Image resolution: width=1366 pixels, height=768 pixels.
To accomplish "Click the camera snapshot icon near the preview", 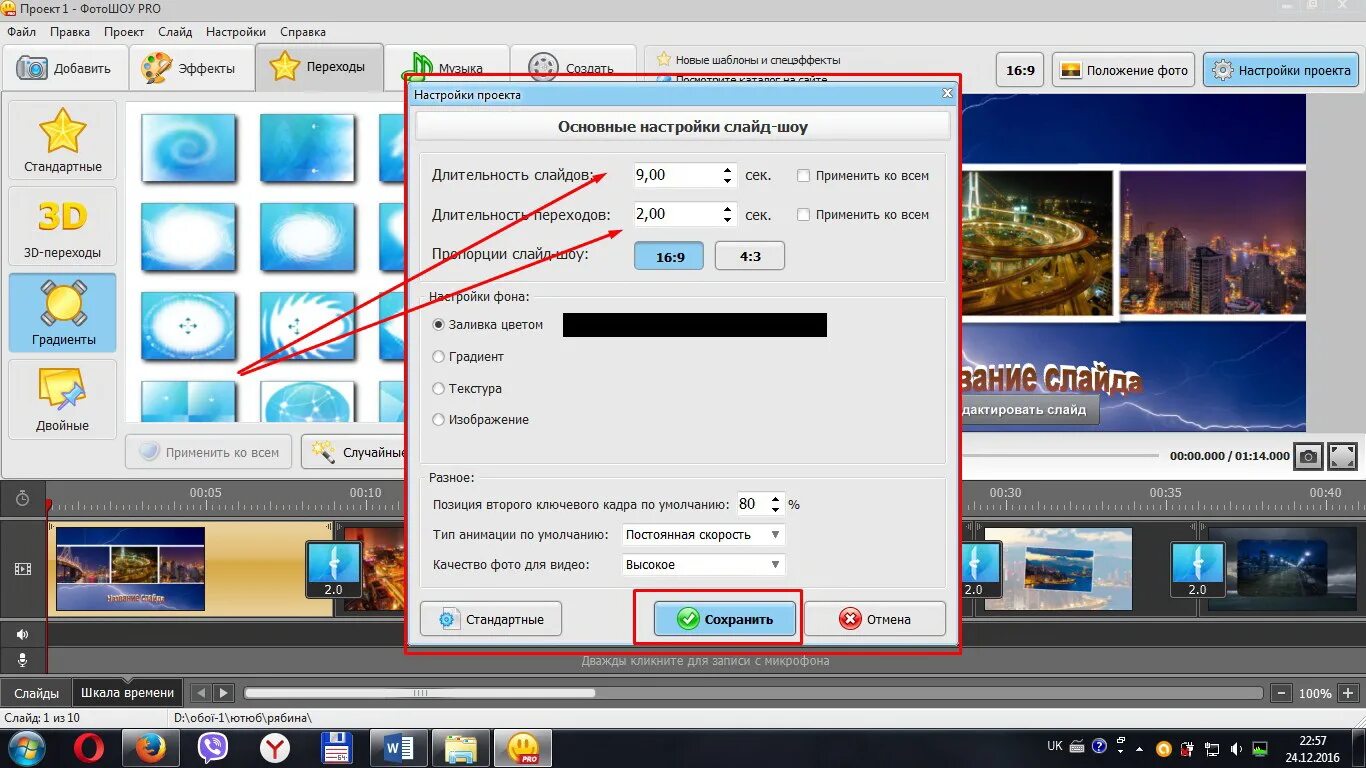I will coord(1308,456).
